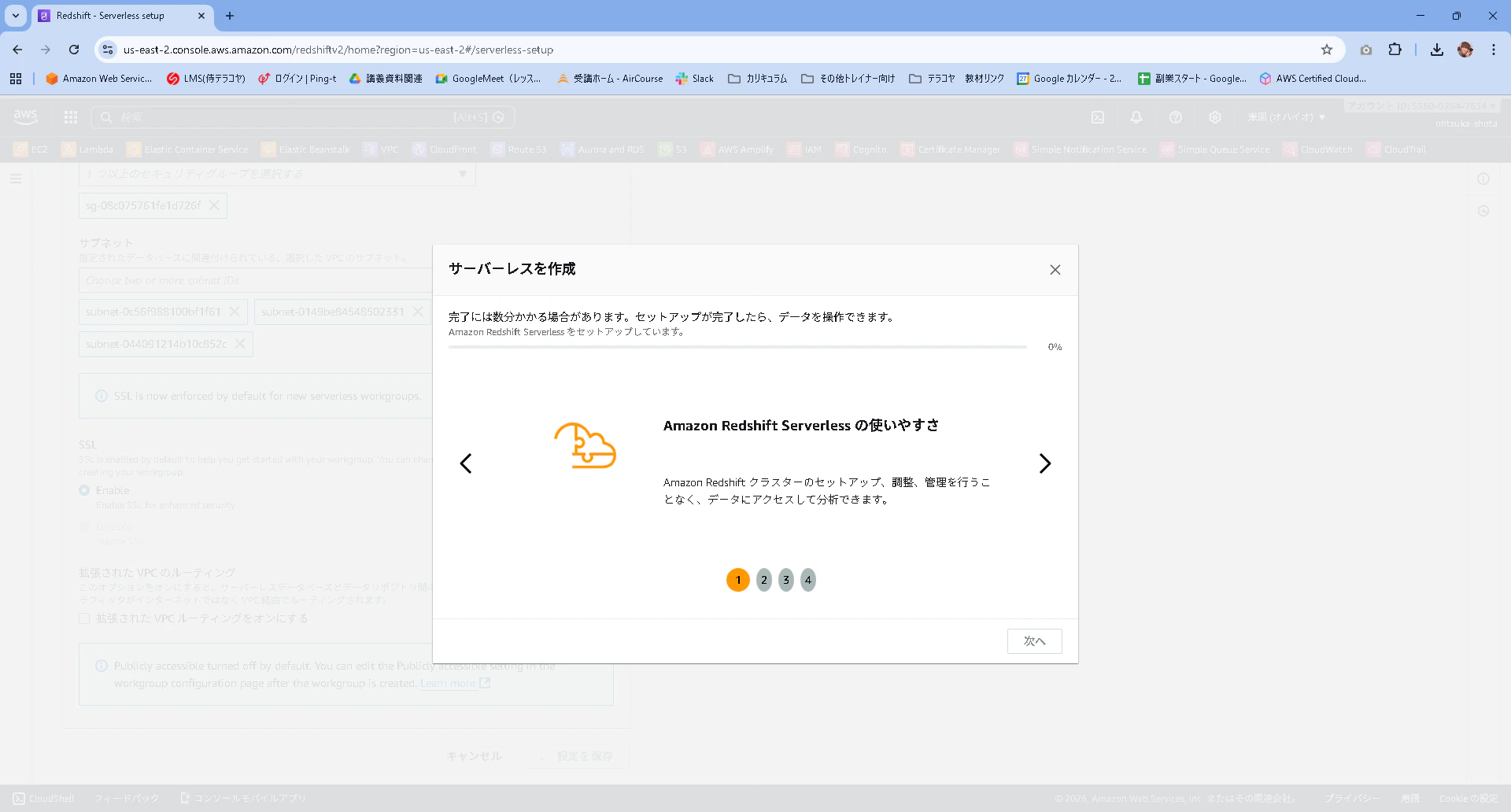Go to the previous carousel slide arrow
This screenshot has width=1511, height=812.
point(466,463)
